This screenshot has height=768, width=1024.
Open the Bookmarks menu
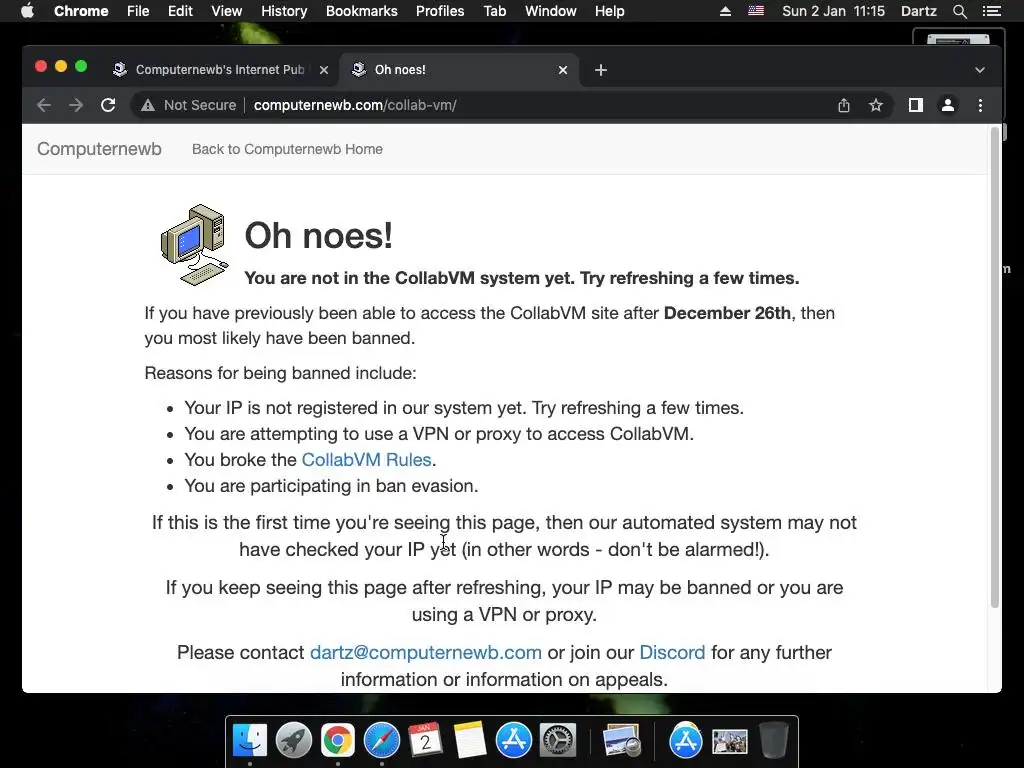[x=362, y=11]
